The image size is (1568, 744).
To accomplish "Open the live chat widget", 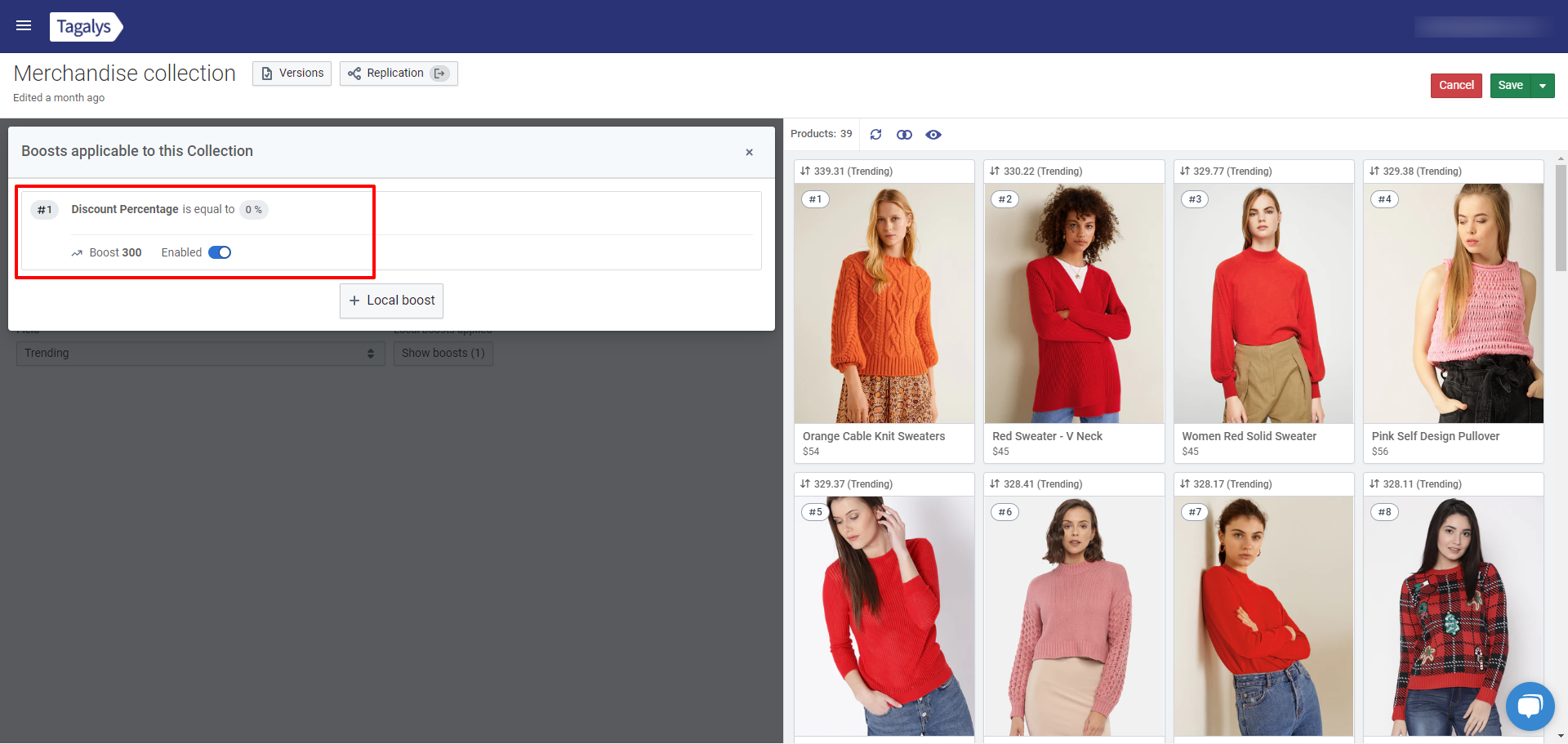I will [x=1530, y=706].
